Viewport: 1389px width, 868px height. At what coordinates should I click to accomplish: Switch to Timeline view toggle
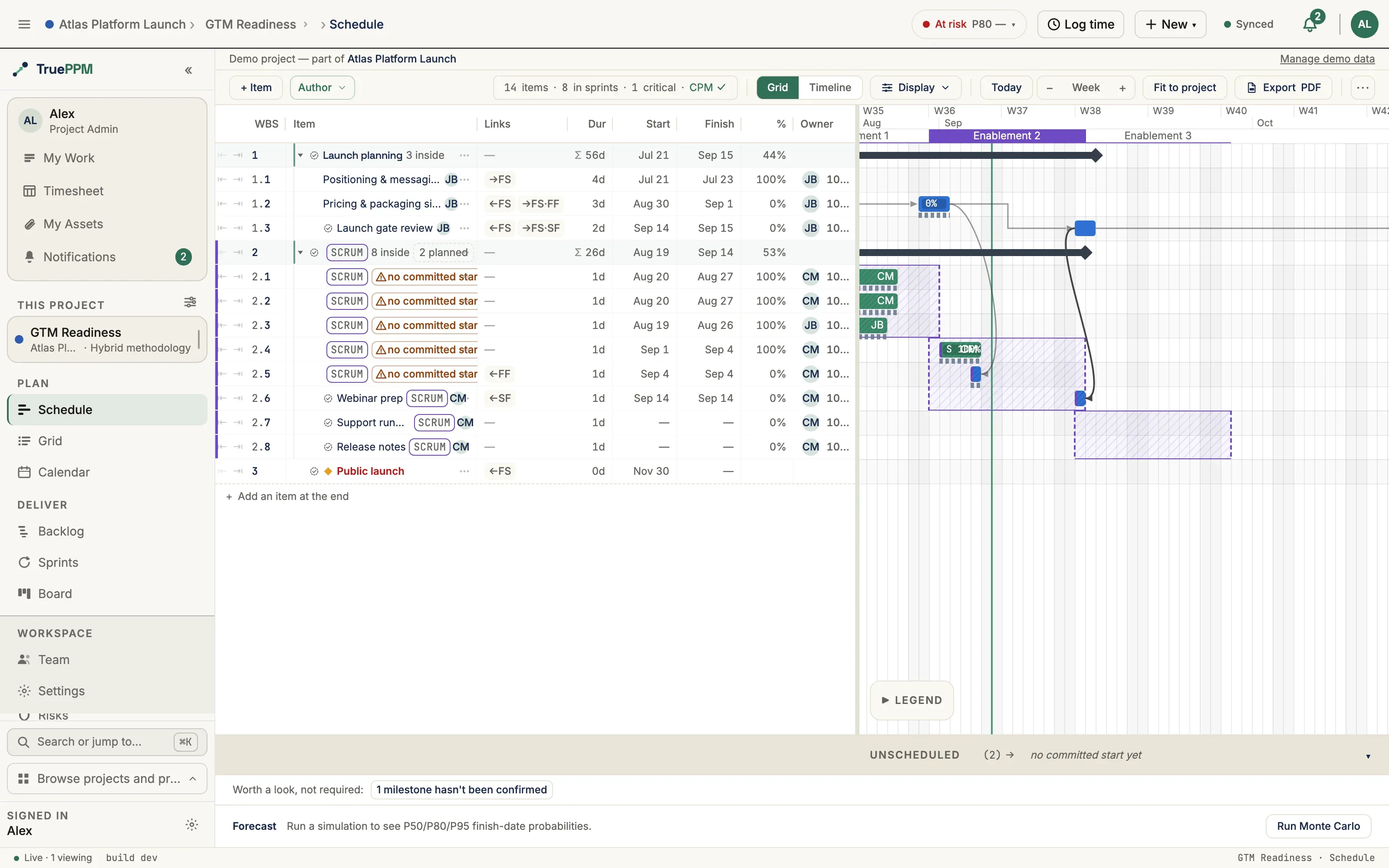click(x=829, y=87)
